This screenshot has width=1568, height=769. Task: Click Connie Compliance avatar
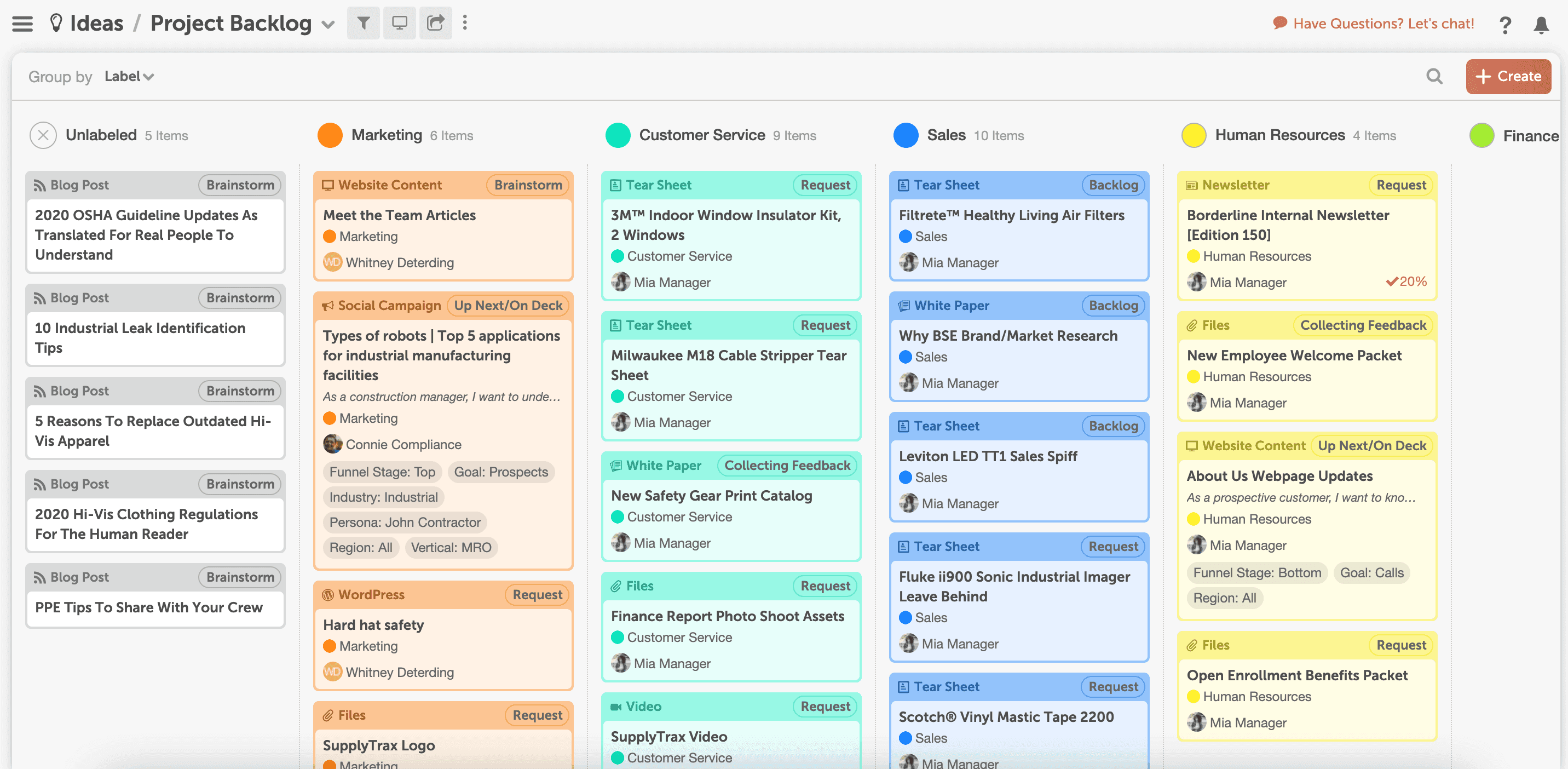pyautogui.click(x=332, y=444)
